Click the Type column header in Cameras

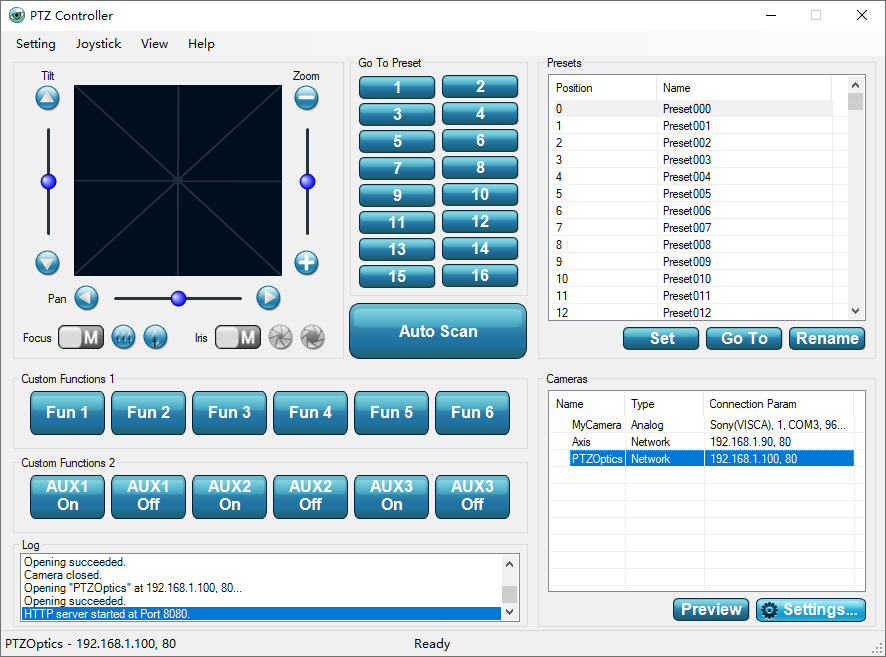tap(664, 404)
